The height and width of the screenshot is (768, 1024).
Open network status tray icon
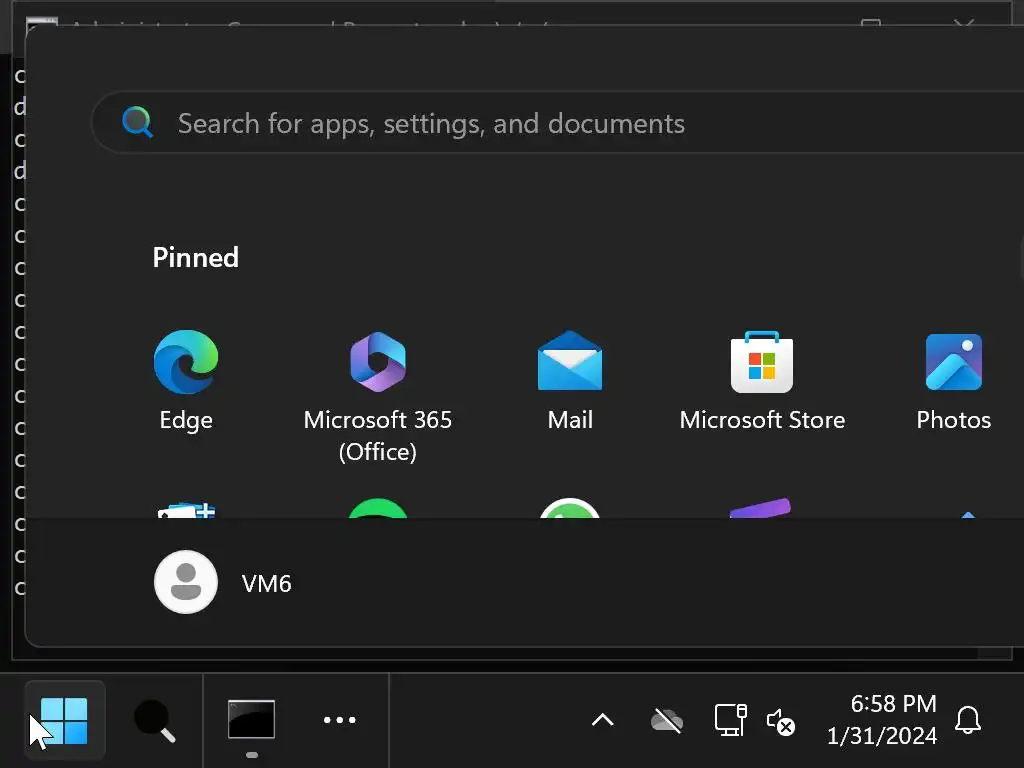(731, 720)
